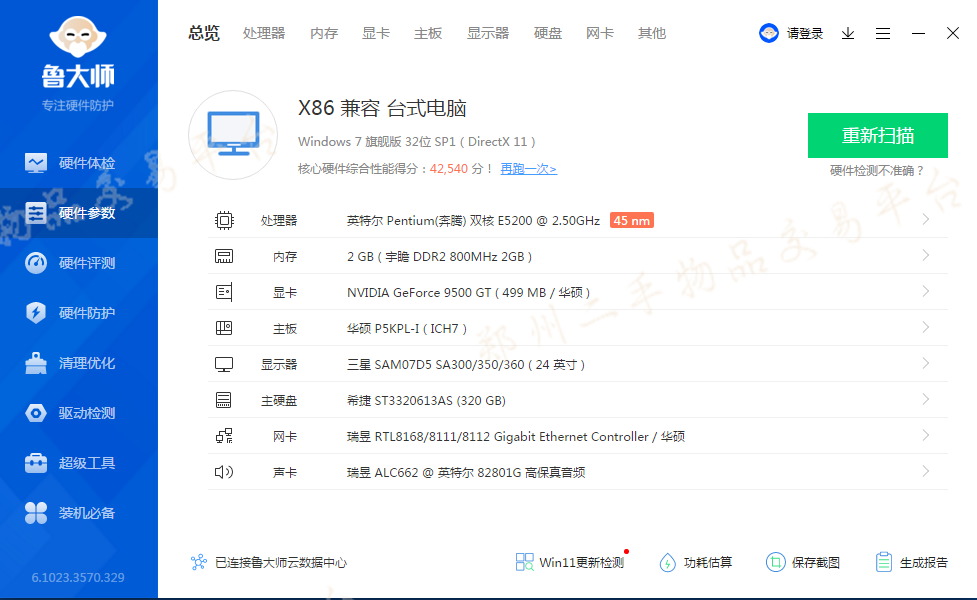The image size is (977, 600).
Task: Open 驱动检测 driver check
Action: [x=79, y=413]
